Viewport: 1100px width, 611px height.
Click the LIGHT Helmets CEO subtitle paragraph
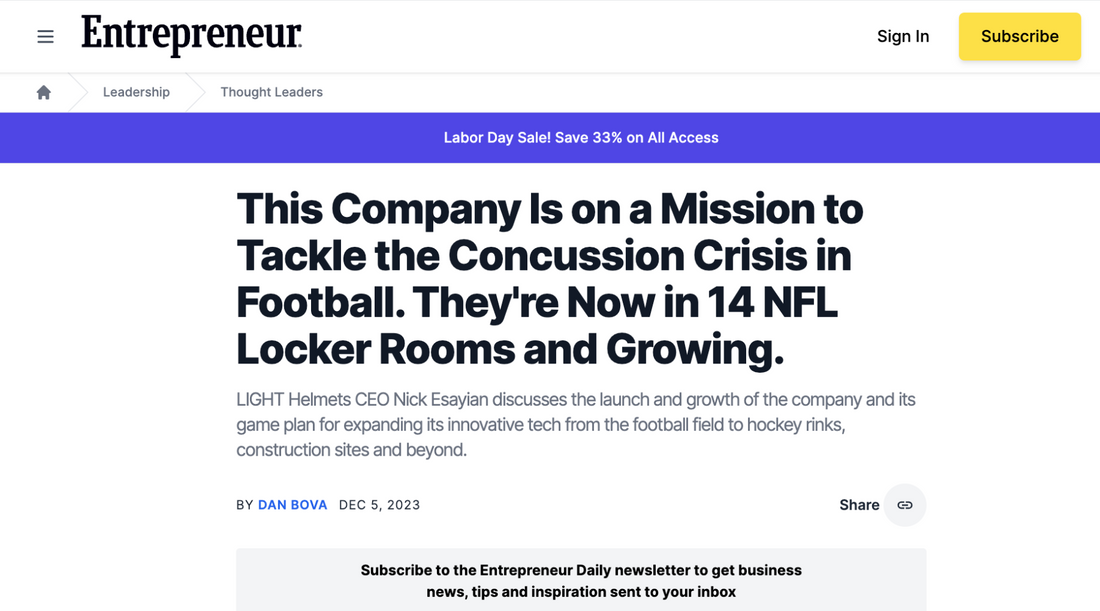(575, 425)
